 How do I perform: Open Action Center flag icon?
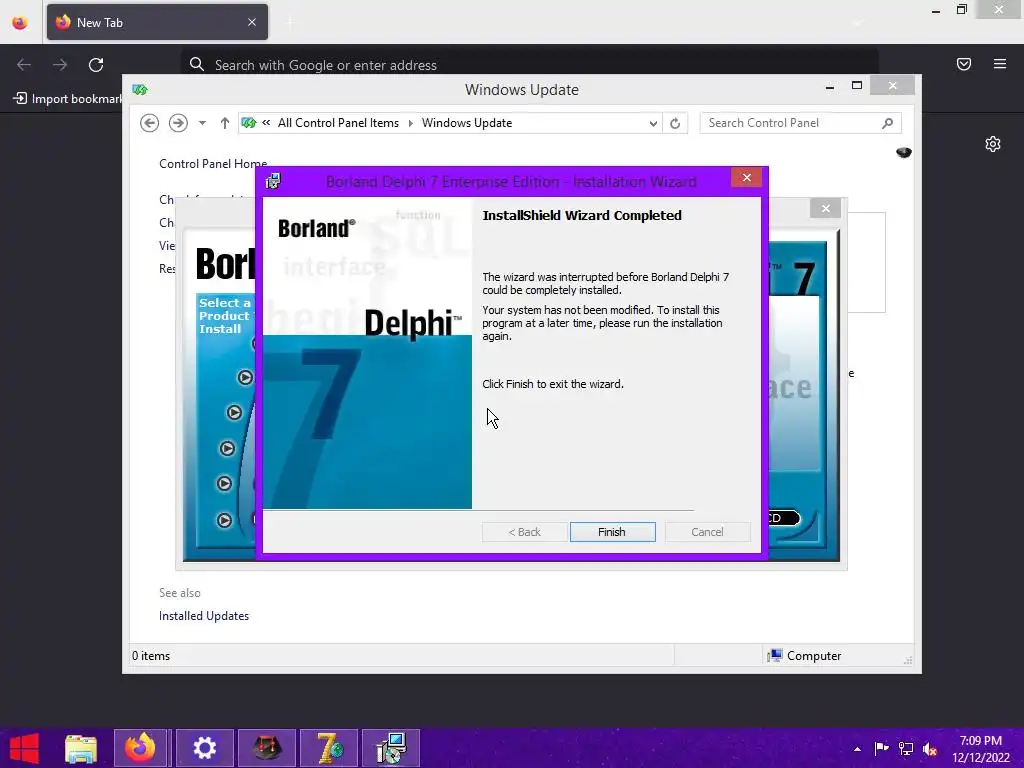click(x=881, y=749)
